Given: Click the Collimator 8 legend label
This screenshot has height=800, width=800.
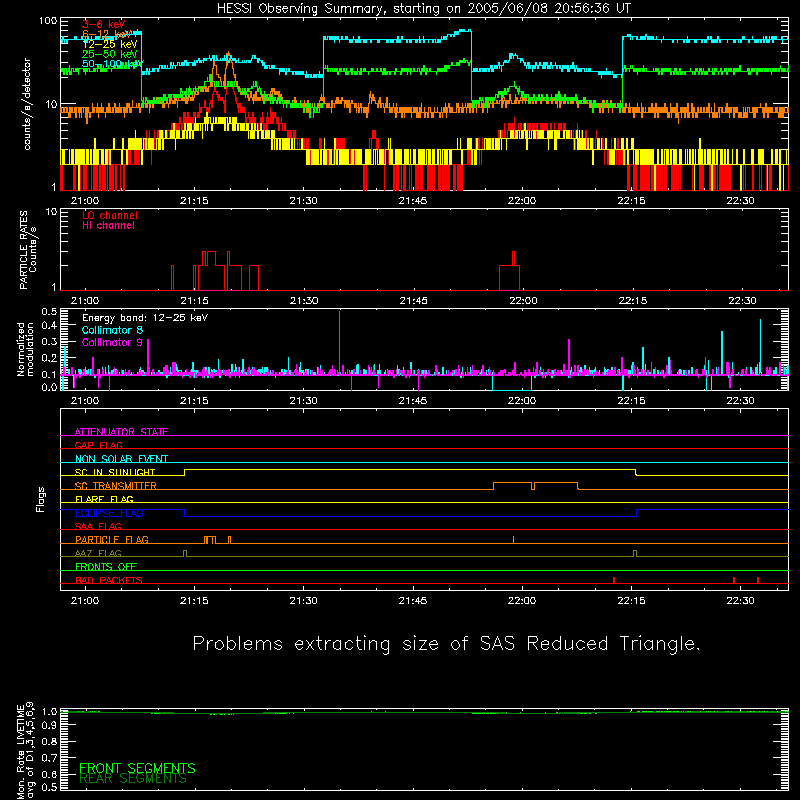Looking at the screenshot, I should (x=112, y=330).
